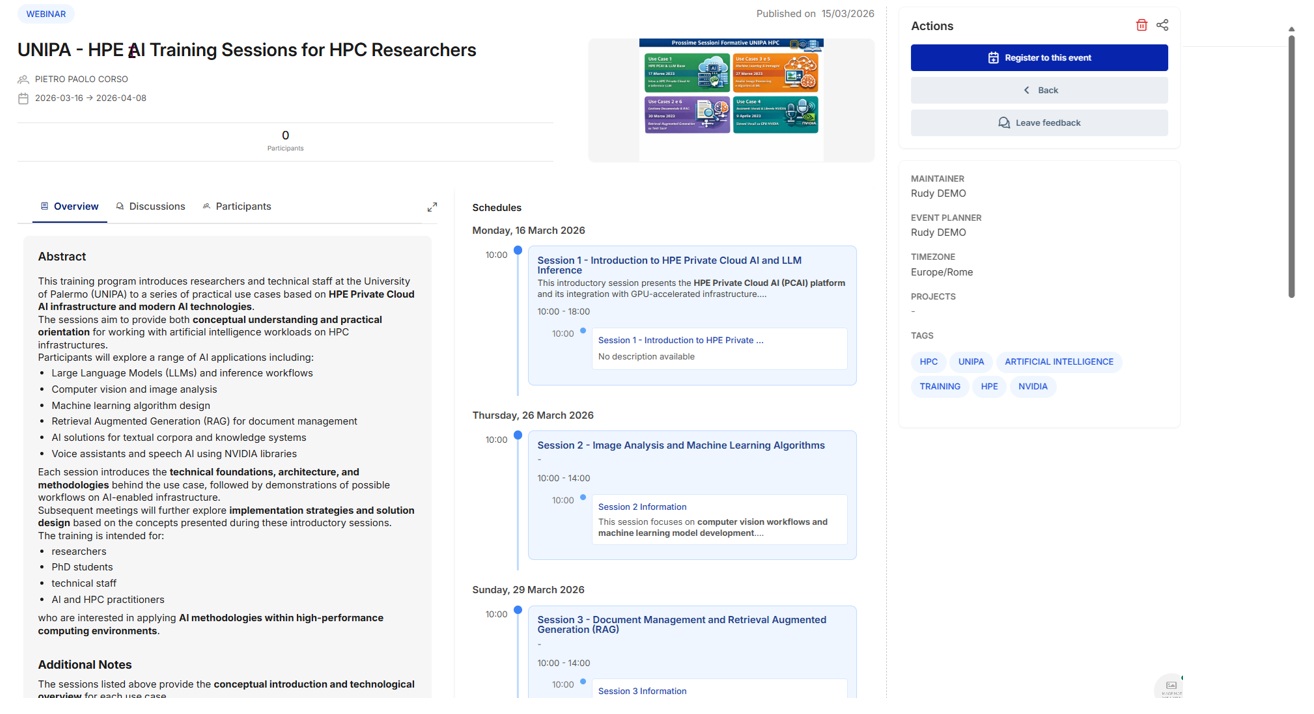Viewport: 1314px width, 714px height.
Task: Open Session 2 Image Analysis schedule title
Action: tap(681, 445)
